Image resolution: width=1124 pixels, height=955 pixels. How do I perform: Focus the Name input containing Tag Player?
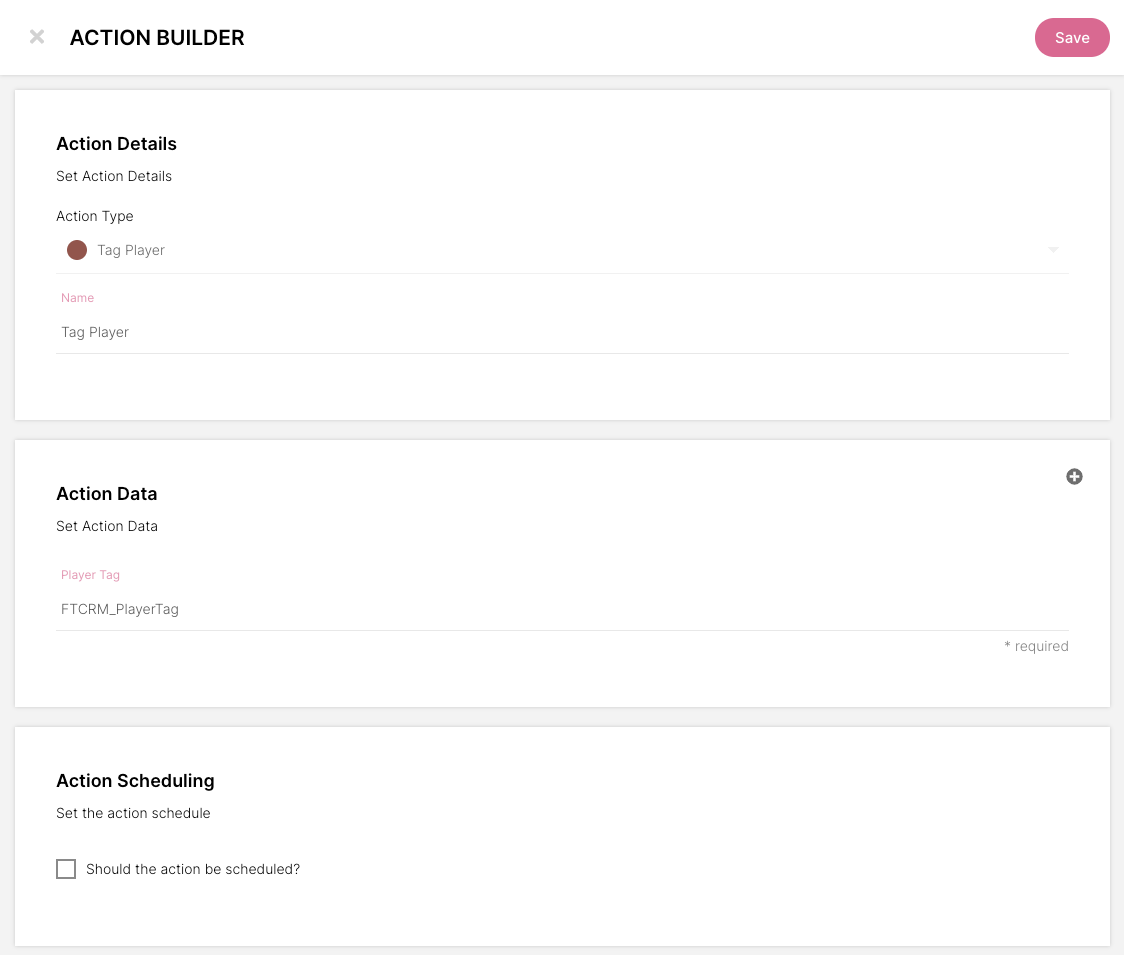pos(560,332)
